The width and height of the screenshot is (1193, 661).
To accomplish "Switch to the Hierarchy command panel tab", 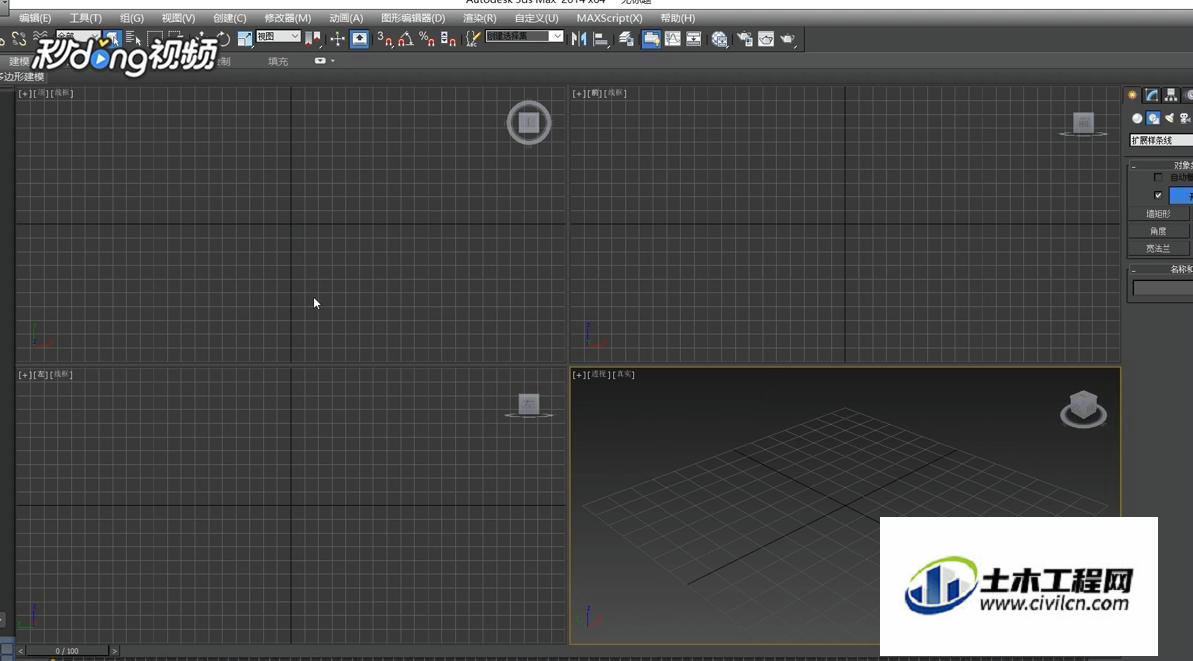I will point(1171,95).
